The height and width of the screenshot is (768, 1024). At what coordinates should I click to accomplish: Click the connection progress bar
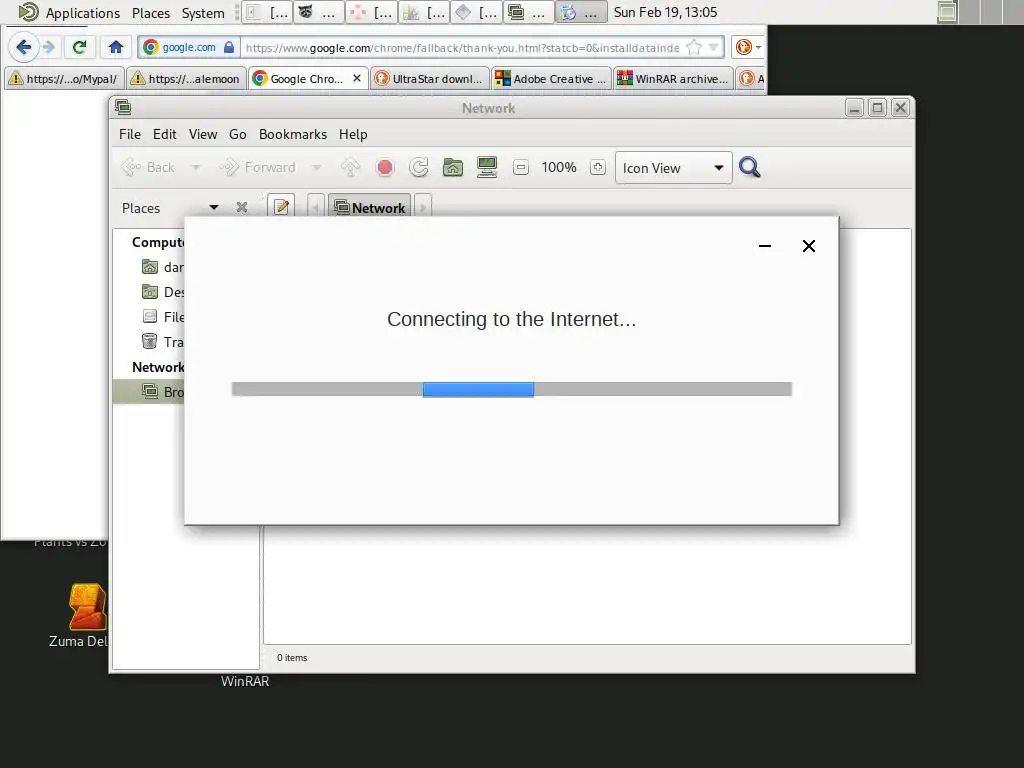coord(511,389)
